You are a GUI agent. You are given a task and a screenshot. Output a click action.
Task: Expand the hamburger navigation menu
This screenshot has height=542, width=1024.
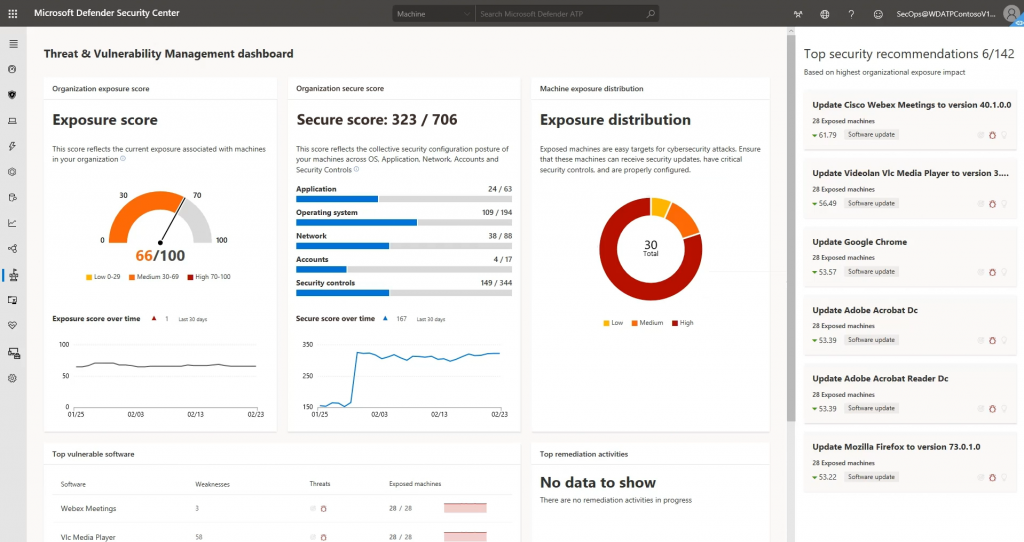13,44
